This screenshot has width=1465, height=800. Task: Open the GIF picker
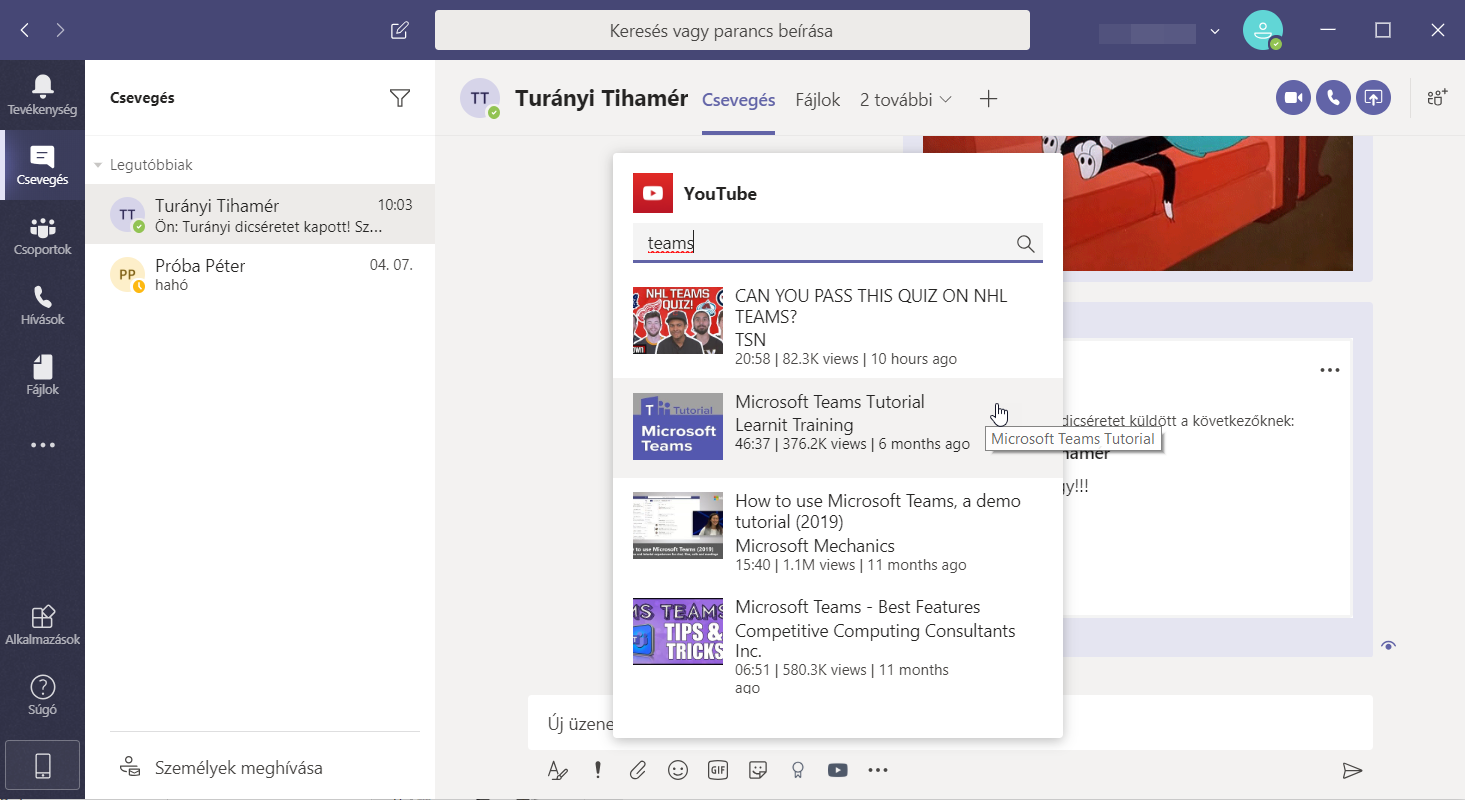click(717, 770)
